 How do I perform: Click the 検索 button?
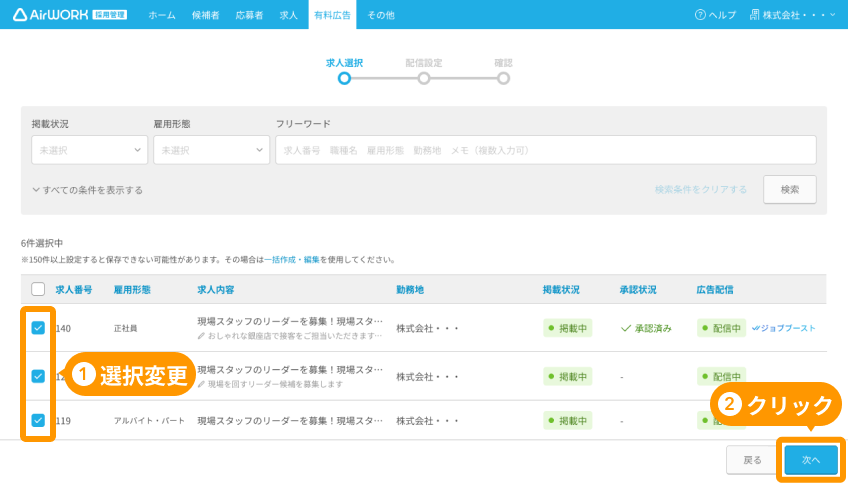coord(790,189)
